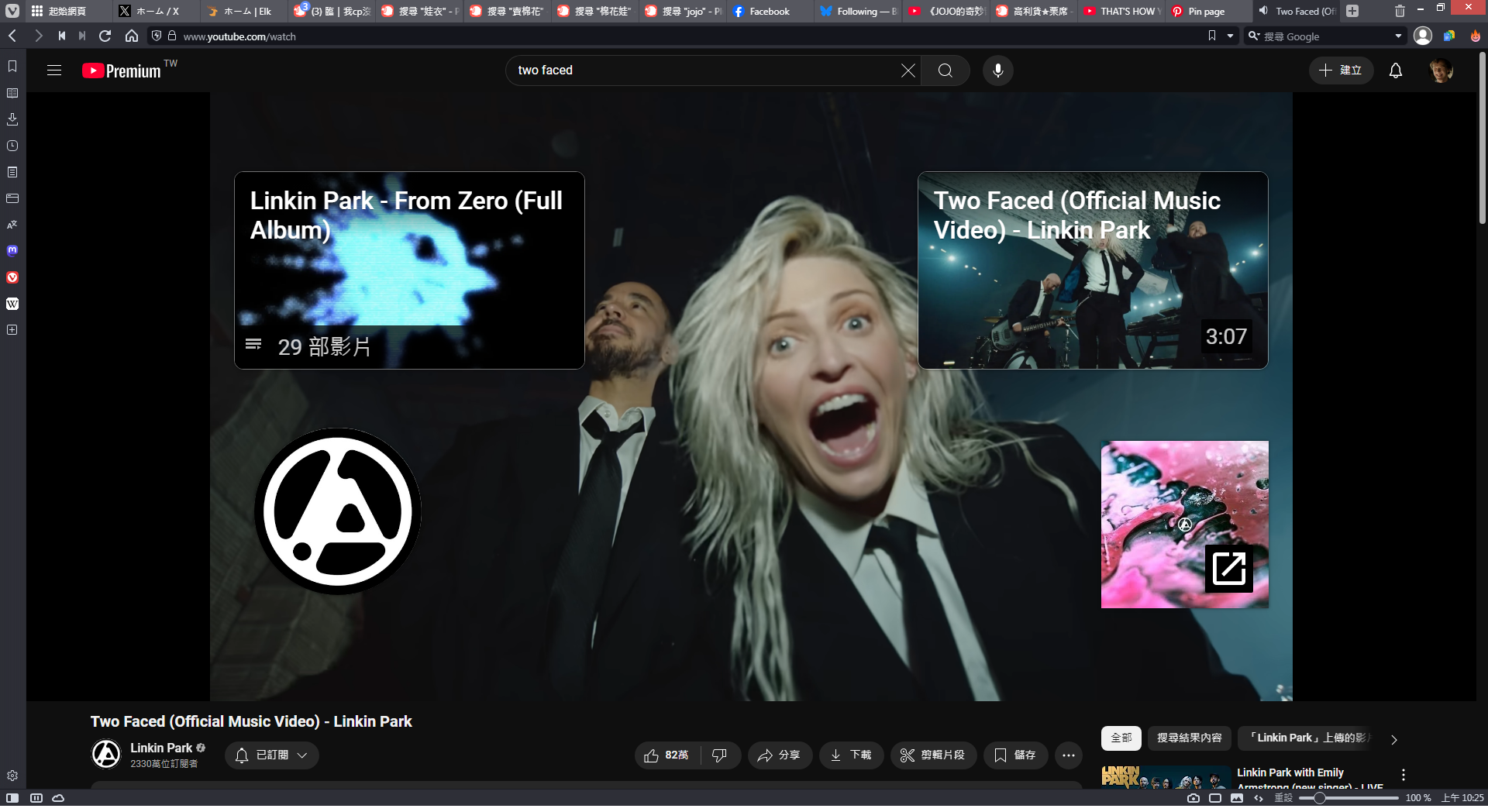Screen dimensions: 1488x812
Task: Select the 全部 filter chip
Action: [1121, 738]
